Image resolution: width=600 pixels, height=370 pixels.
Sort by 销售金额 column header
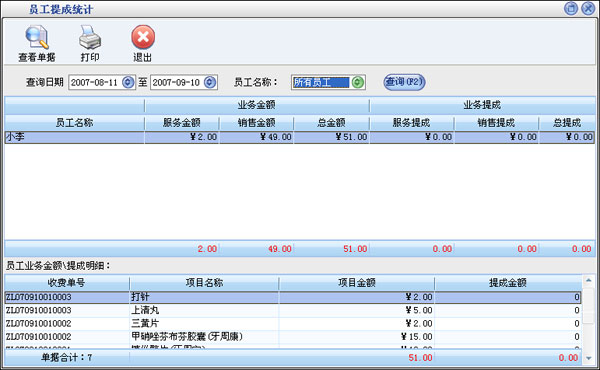tap(256, 123)
